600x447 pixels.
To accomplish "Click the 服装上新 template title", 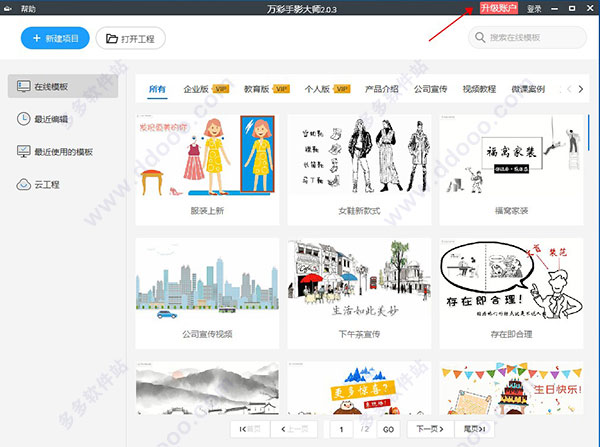I will [x=207, y=210].
